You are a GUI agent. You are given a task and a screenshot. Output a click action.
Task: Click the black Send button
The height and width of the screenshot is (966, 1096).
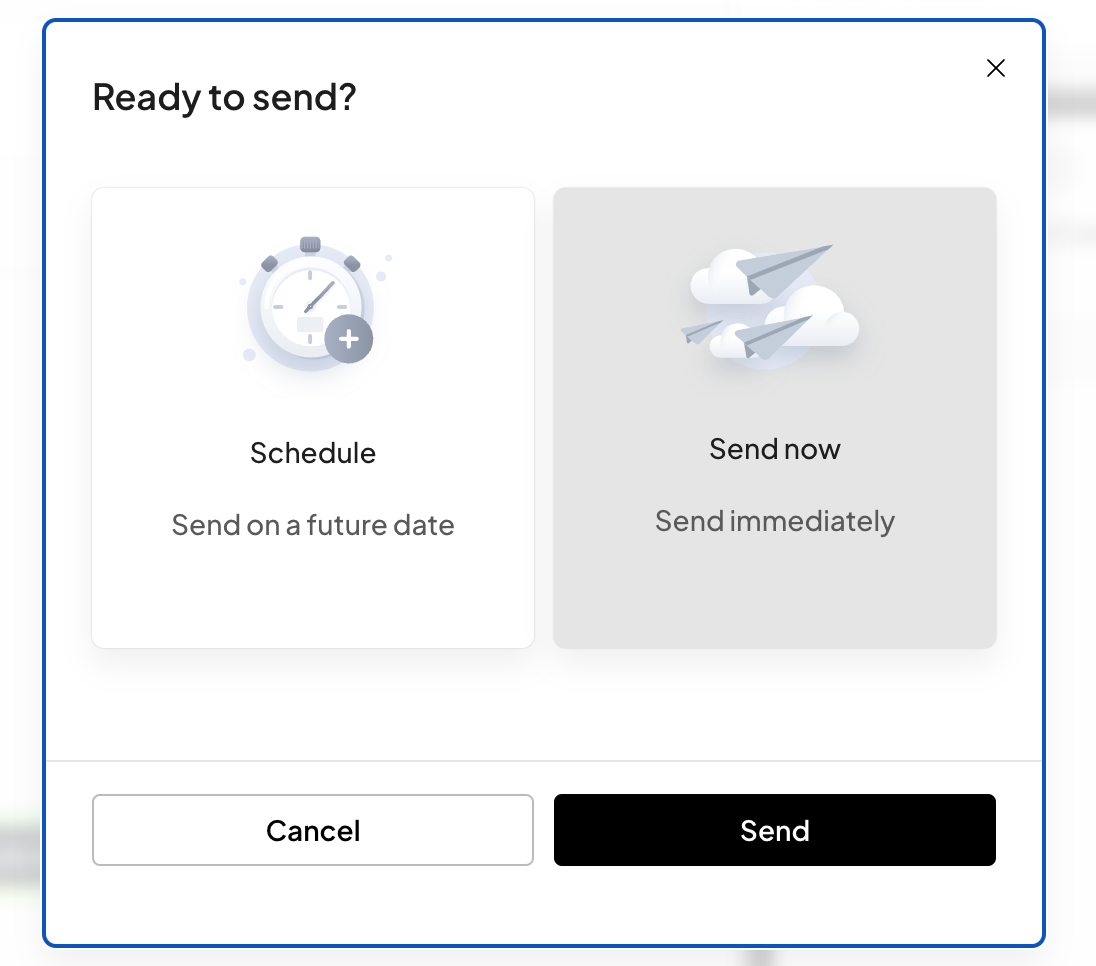point(774,830)
